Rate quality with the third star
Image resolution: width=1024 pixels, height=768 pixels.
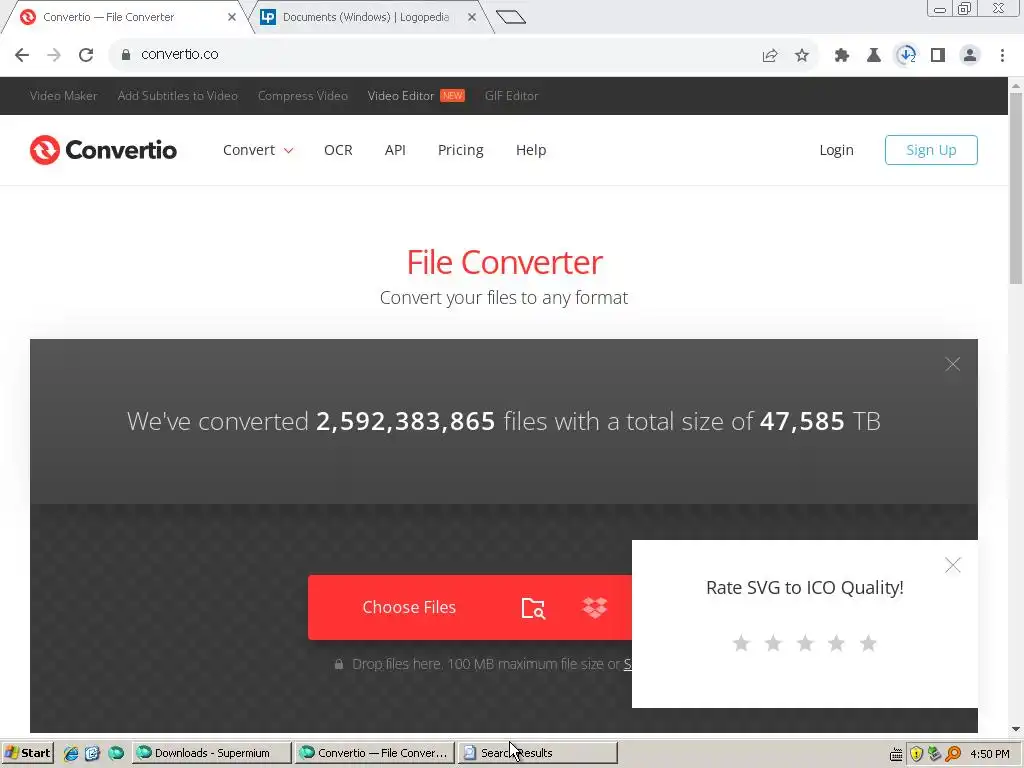tap(805, 644)
